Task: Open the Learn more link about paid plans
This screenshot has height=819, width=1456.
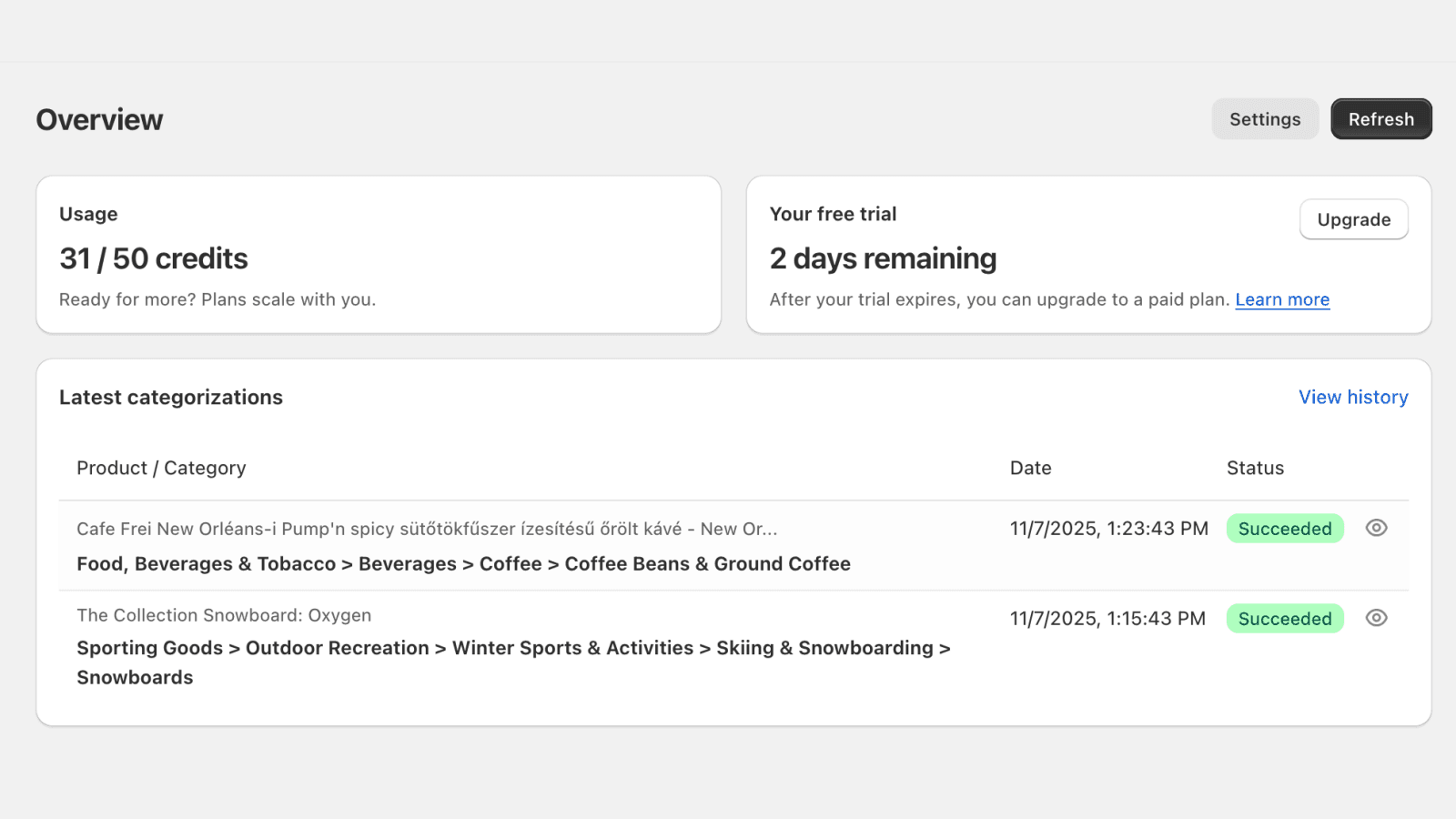Action: (1282, 298)
